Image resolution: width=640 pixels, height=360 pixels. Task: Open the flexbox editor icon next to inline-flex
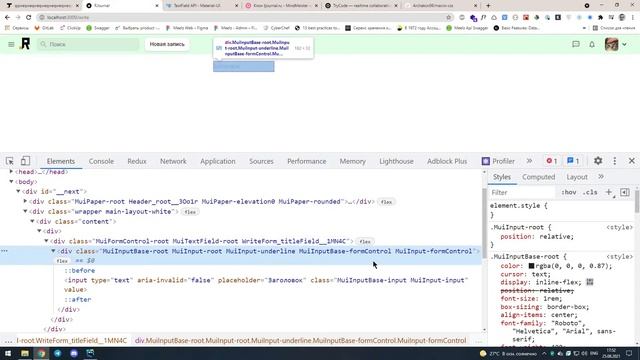point(590,282)
